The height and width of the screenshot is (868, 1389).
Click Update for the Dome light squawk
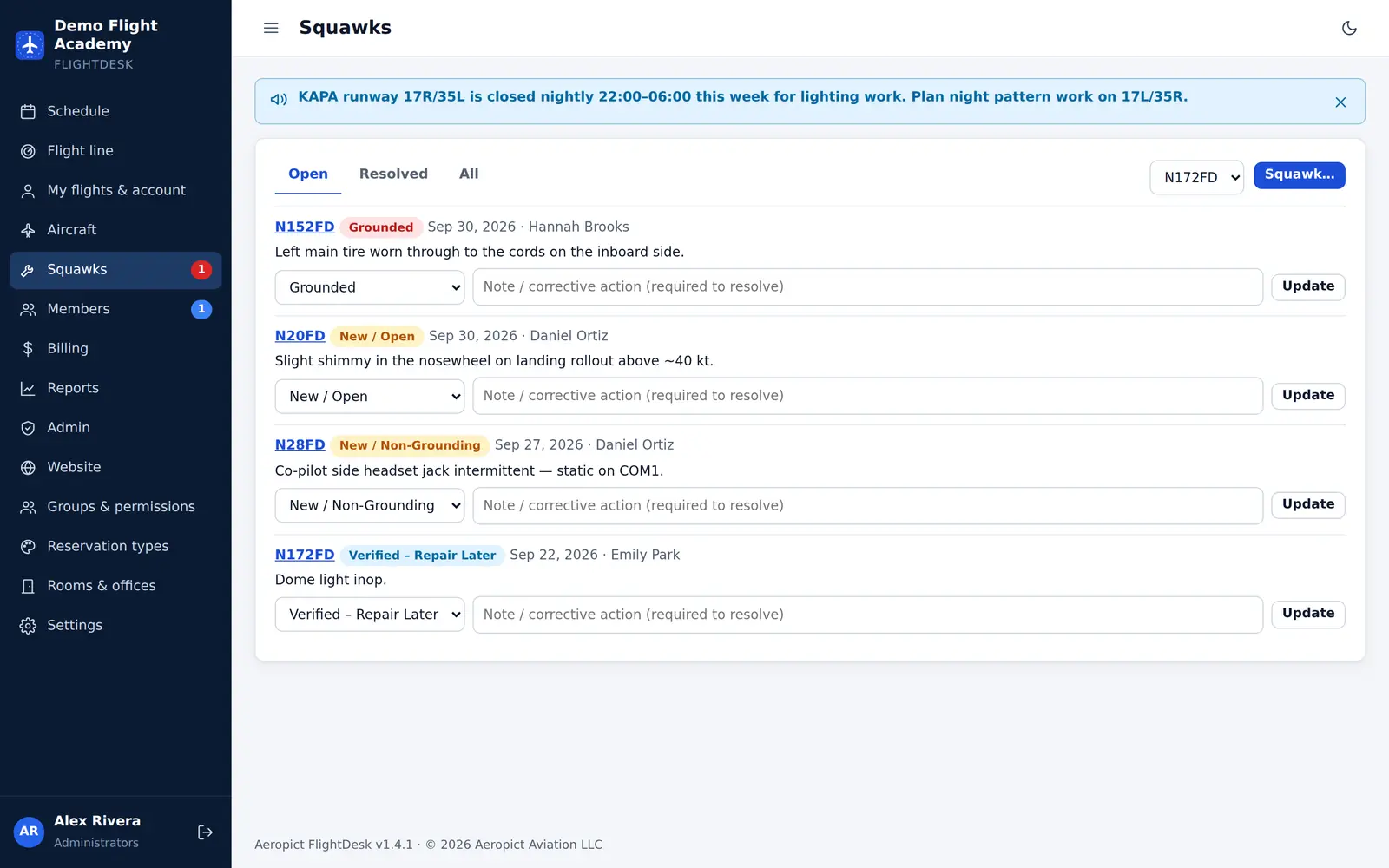point(1308,614)
